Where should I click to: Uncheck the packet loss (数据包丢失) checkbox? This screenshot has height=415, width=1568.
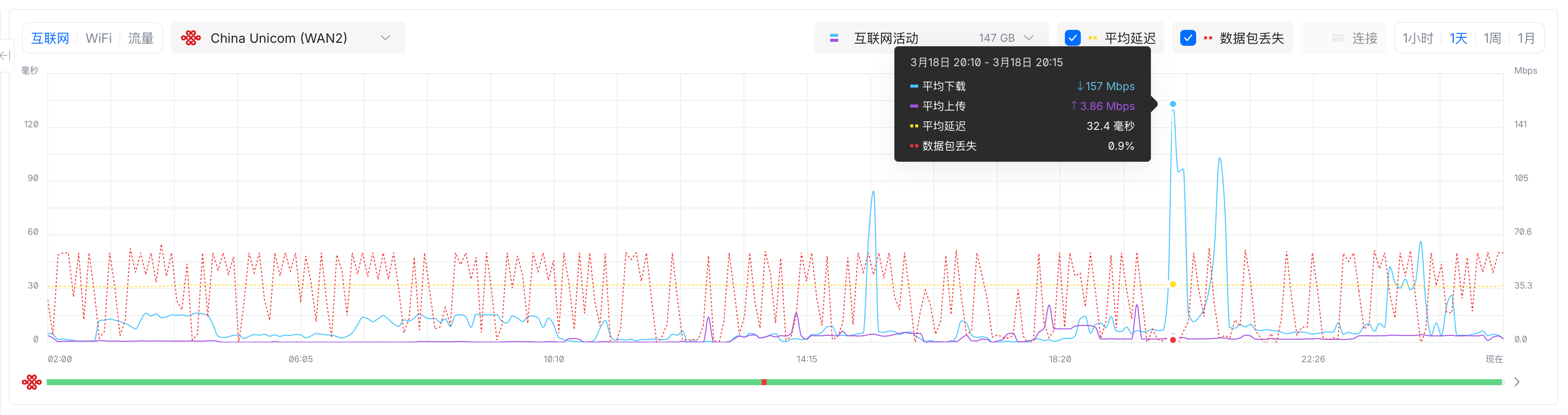1188,38
